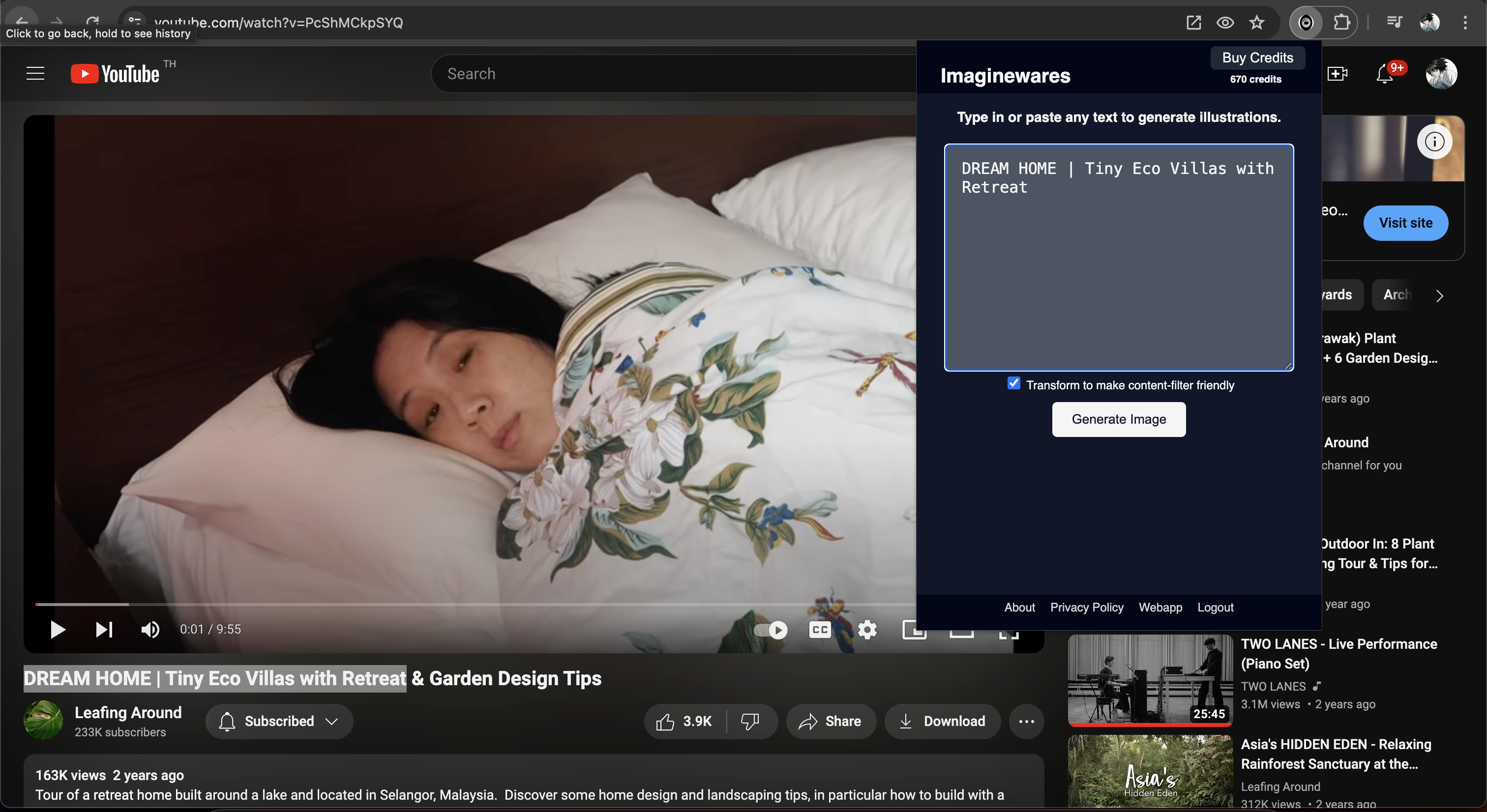Open the video settings gear
The height and width of the screenshot is (812, 1487).
pyautogui.click(x=867, y=629)
